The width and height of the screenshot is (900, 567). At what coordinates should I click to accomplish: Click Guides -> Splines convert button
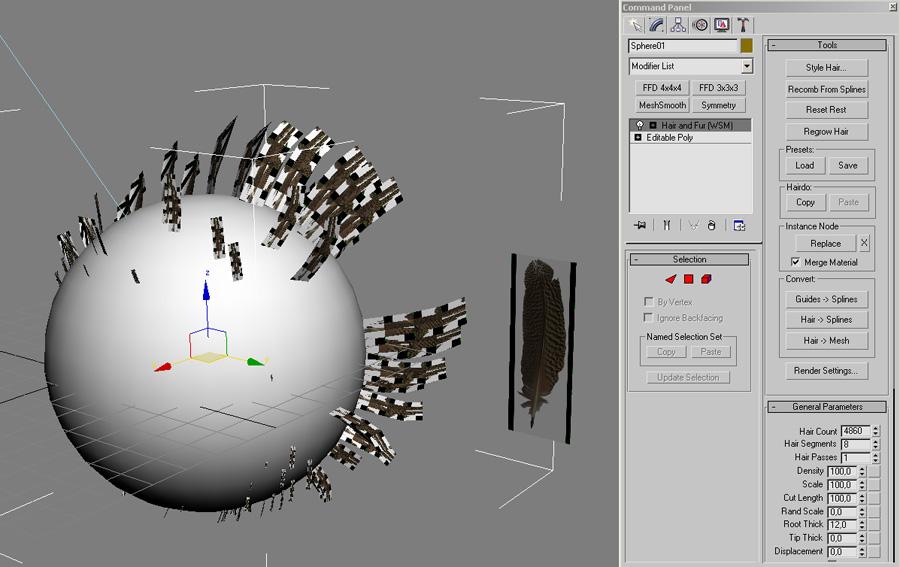tap(827, 299)
